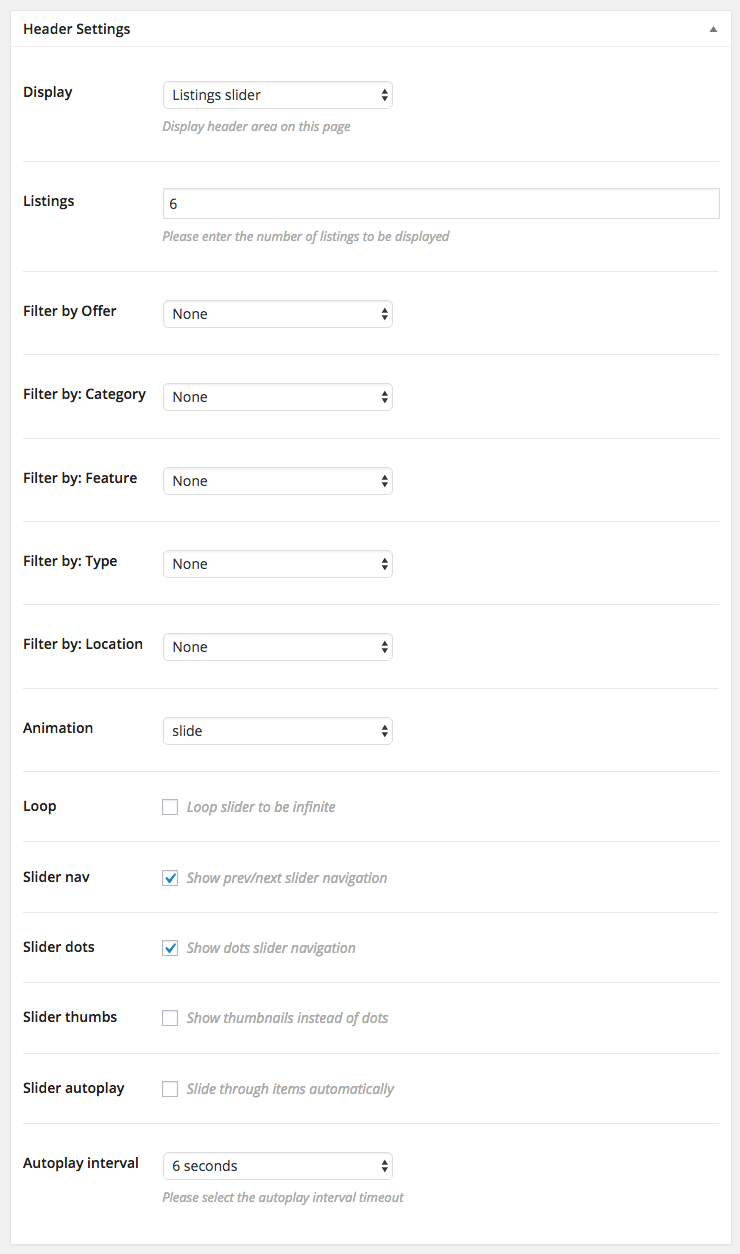740x1254 pixels.
Task: Click the "Slider autoplay" row label
Action: pos(73,1088)
